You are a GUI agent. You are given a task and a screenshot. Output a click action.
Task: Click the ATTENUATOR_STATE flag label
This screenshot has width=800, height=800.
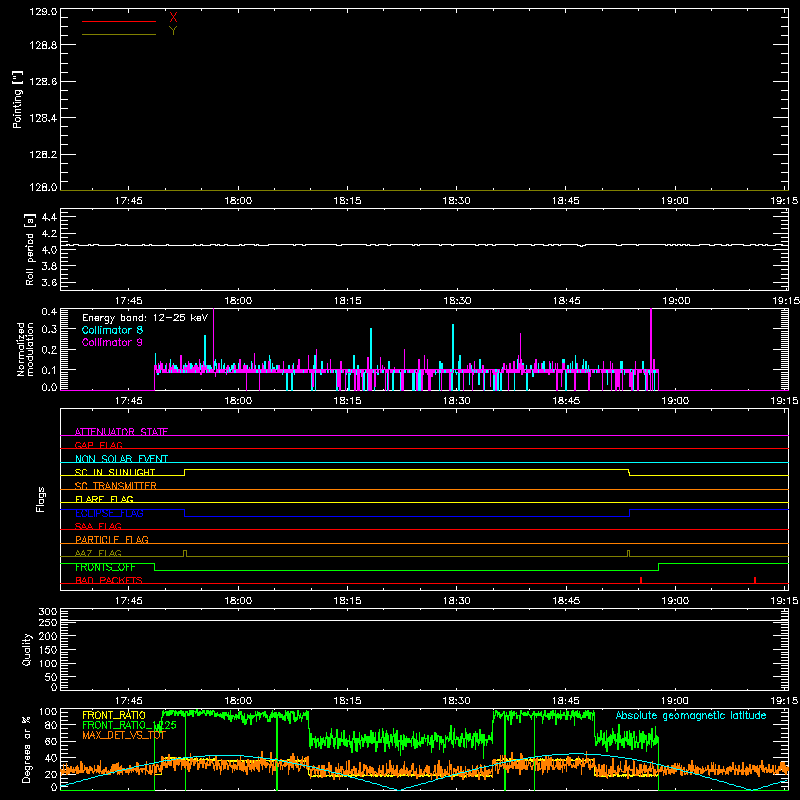[121, 432]
